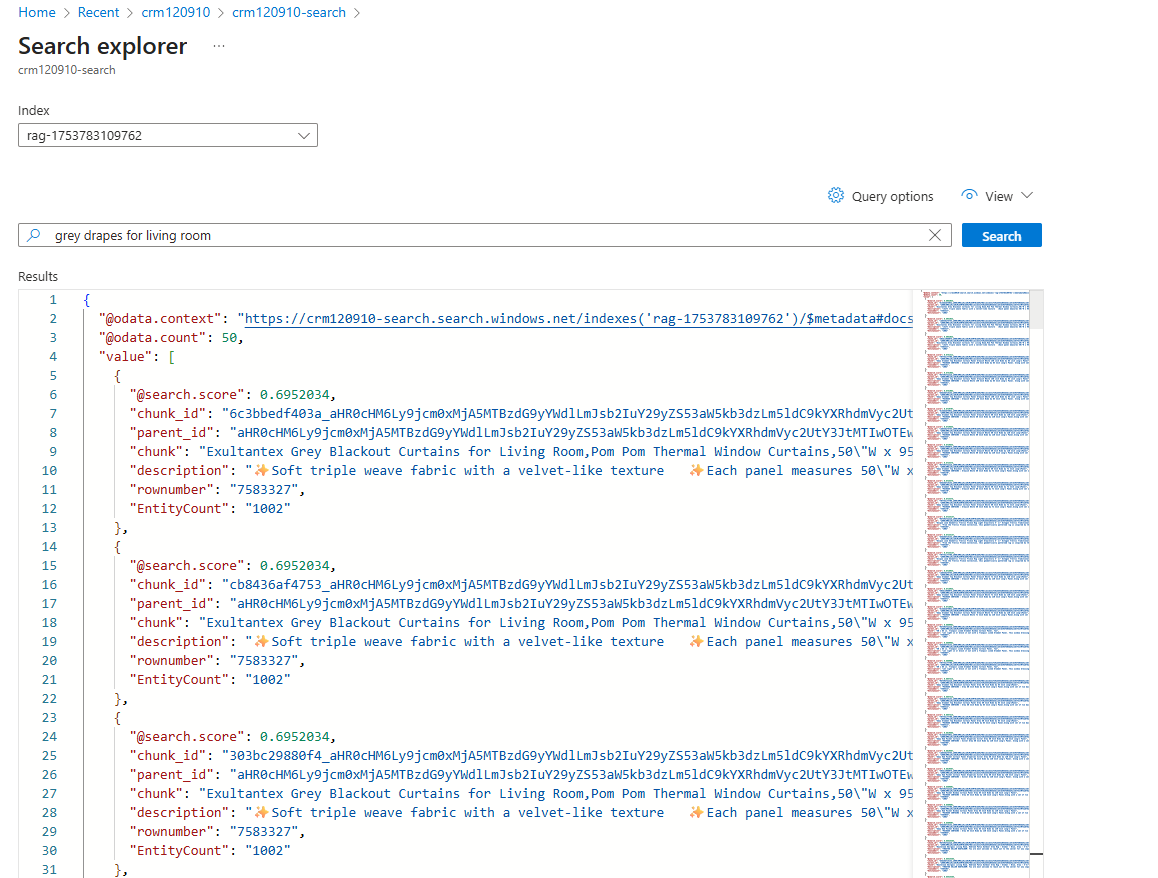The image size is (1158, 878).
Task: Open crm120910-search breadcrumb link
Action: [x=289, y=13]
